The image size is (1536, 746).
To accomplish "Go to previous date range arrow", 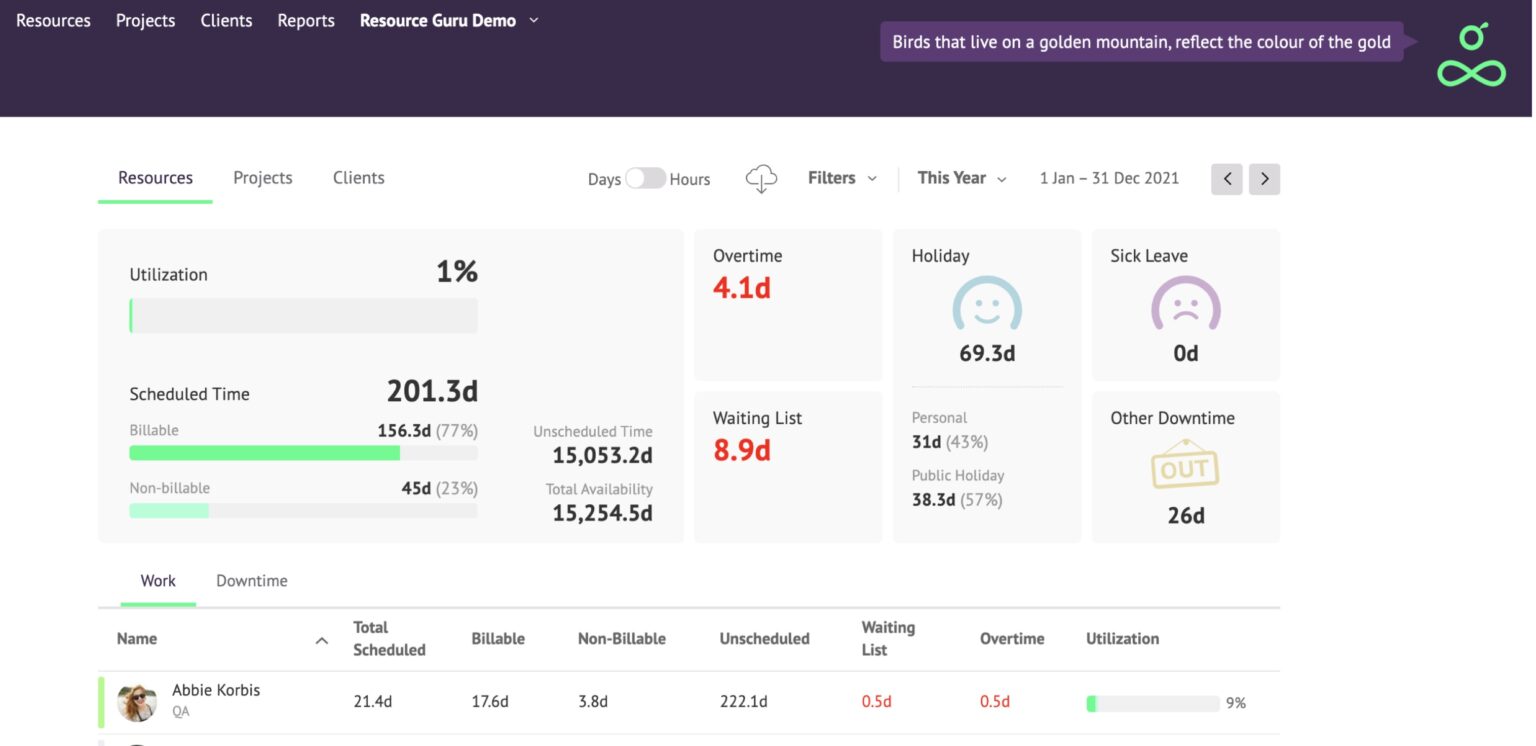I will click(x=1227, y=179).
